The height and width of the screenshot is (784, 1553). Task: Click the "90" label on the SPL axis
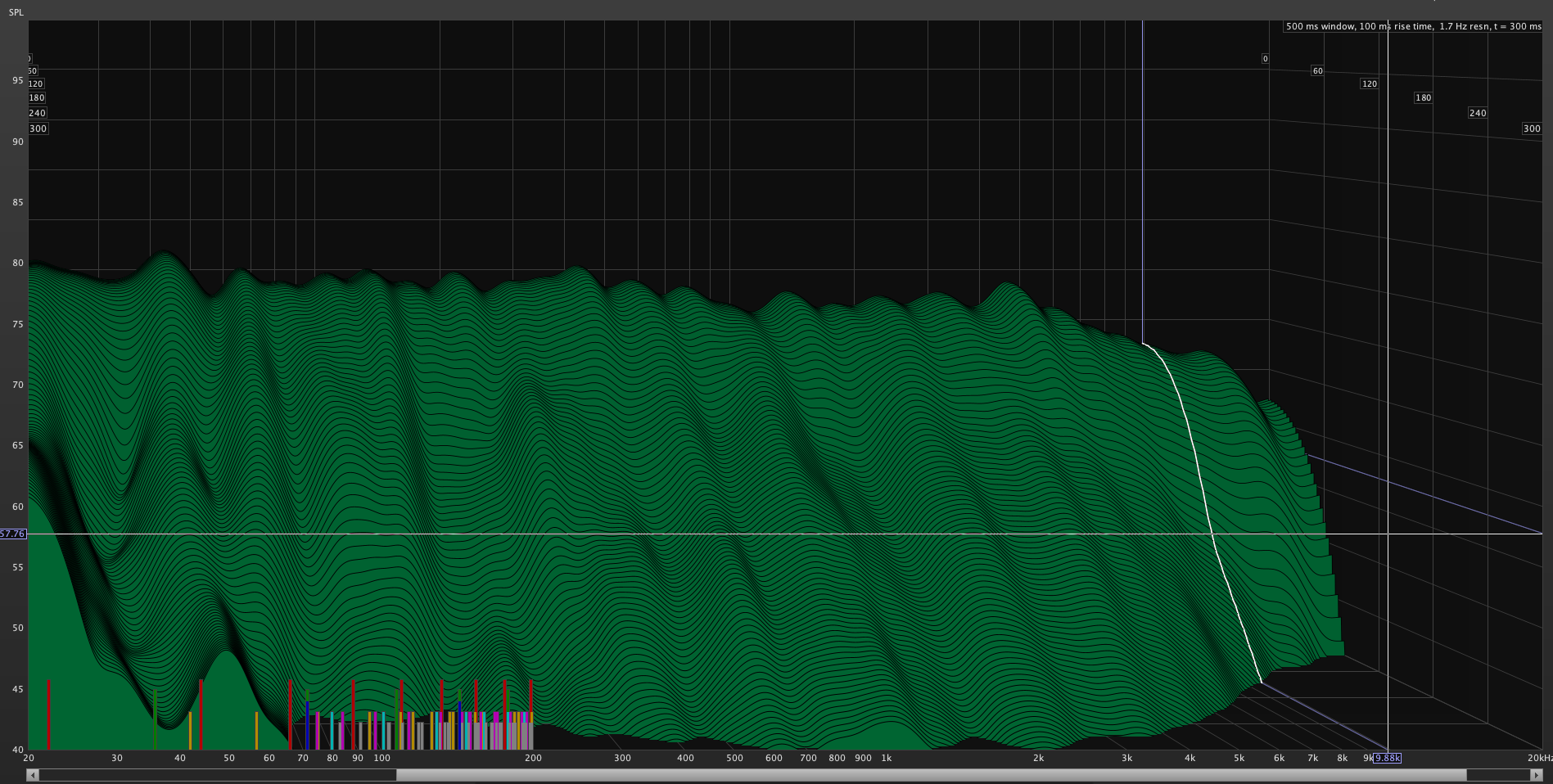pyautogui.click(x=18, y=142)
